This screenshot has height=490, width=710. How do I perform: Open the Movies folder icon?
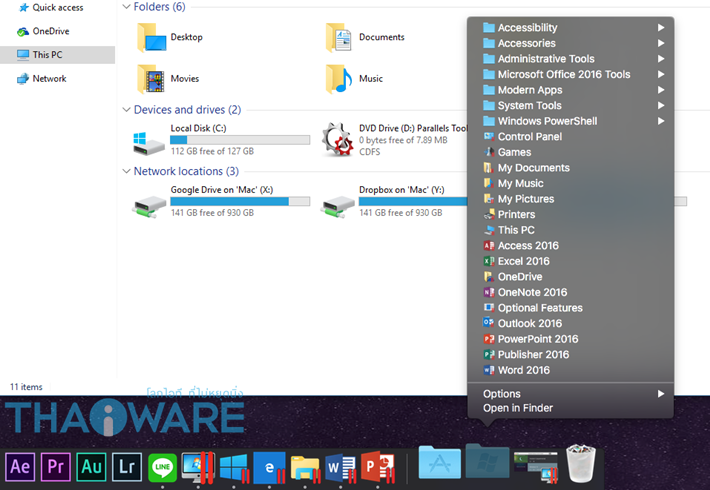151,79
